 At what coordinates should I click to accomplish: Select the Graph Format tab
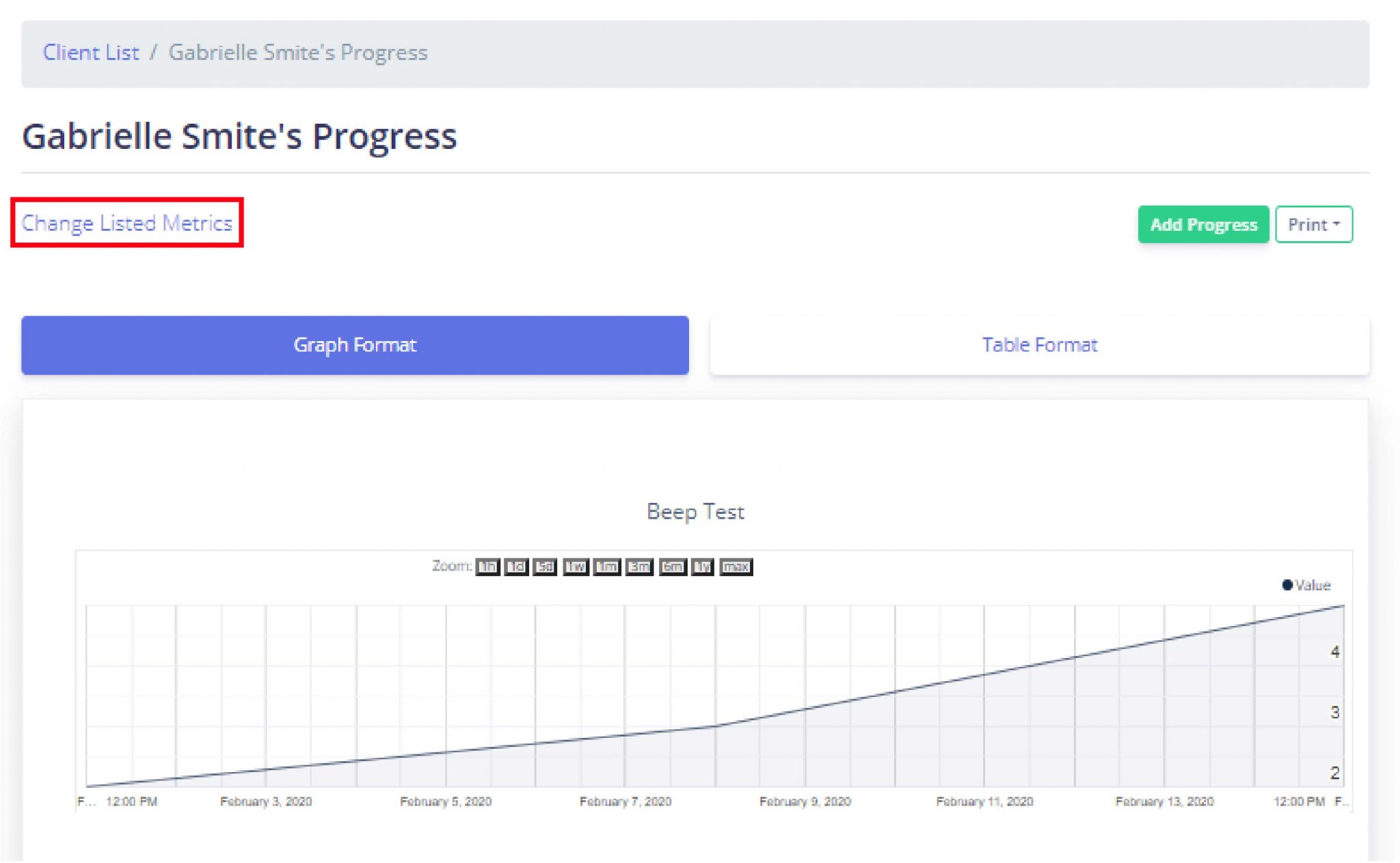[354, 344]
